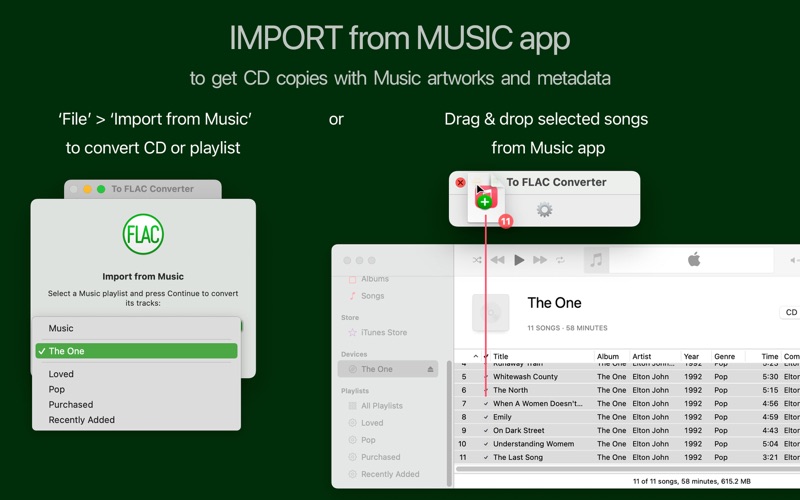800x500 pixels.
Task: Toggle the checkmark for The North
Action: coord(486,390)
